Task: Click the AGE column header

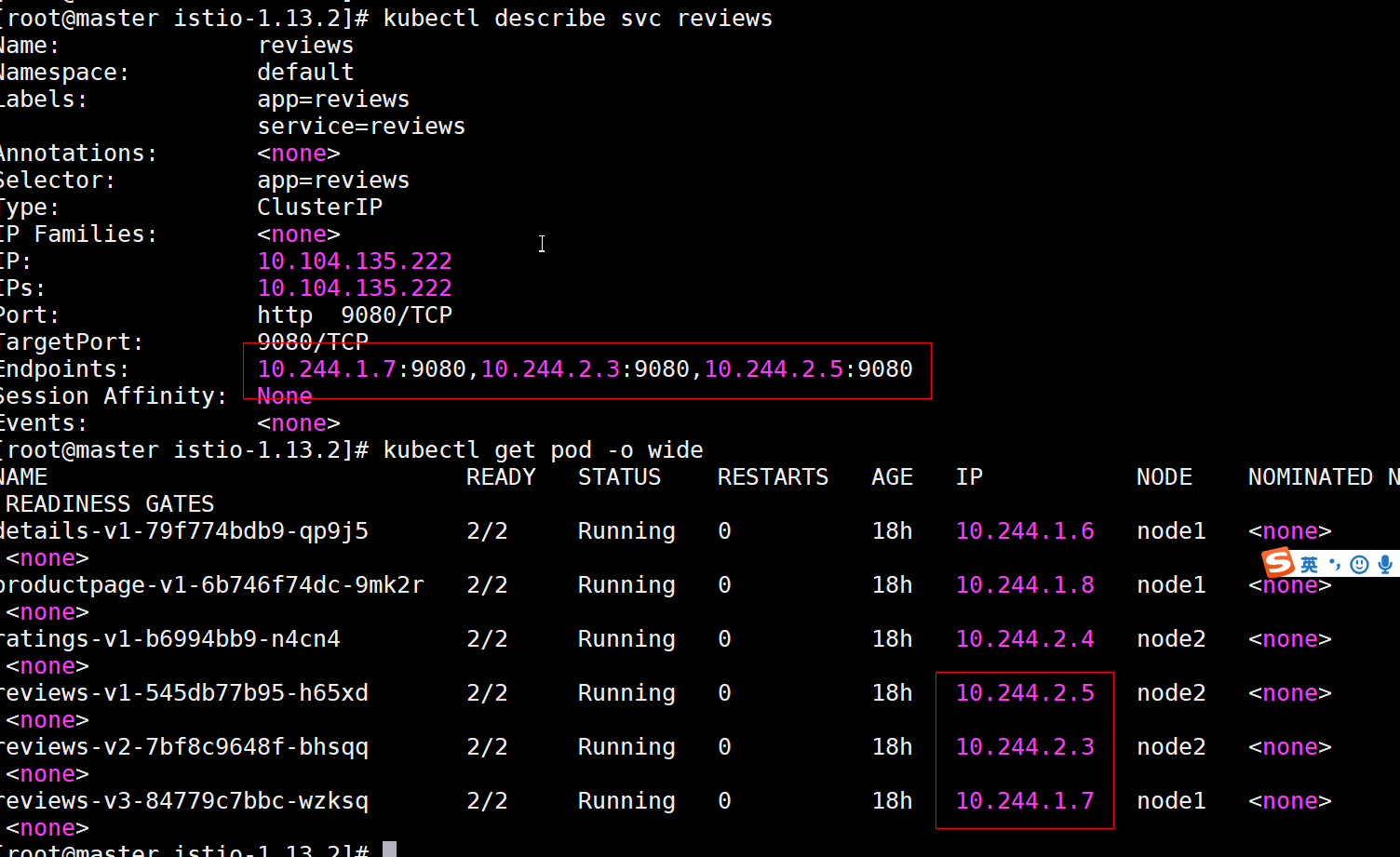Action: (x=892, y=477)
